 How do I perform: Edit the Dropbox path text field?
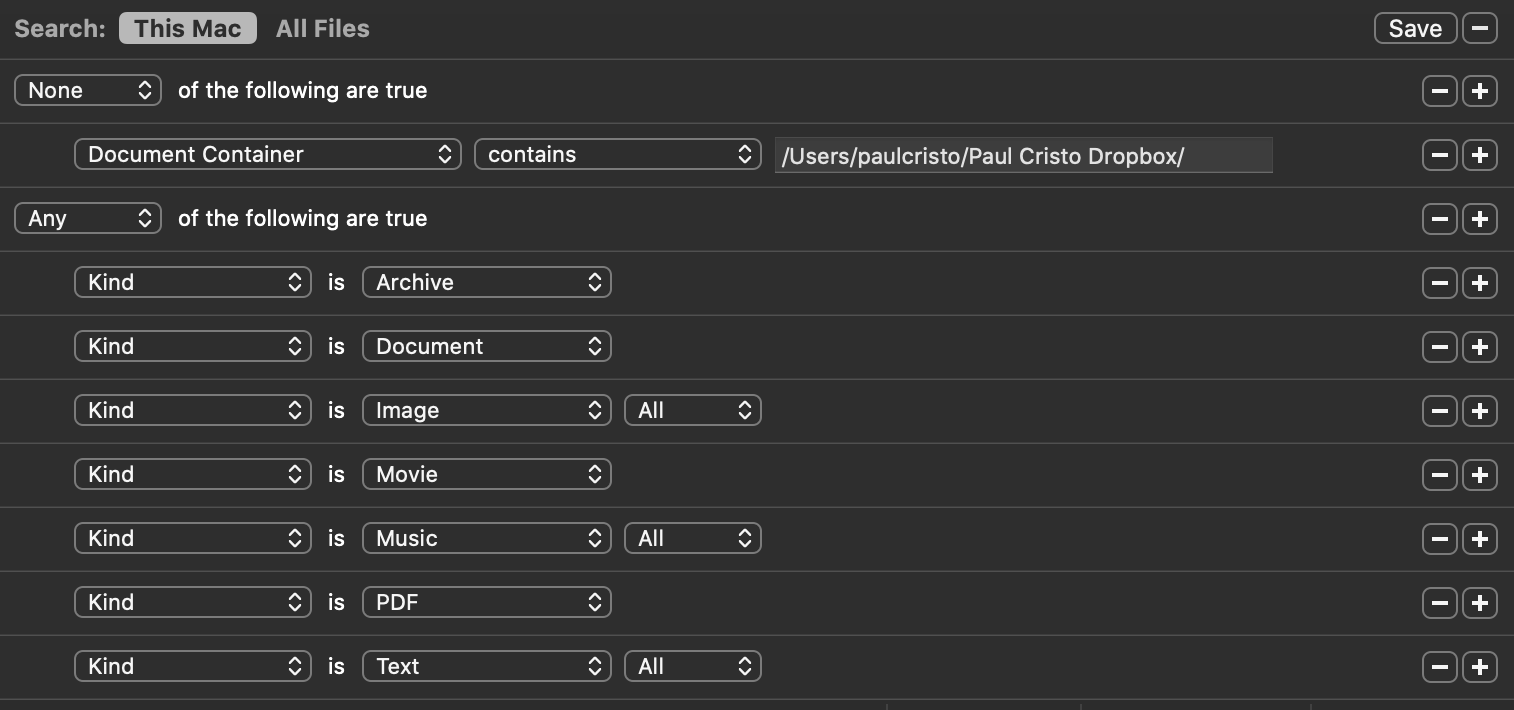[x=1023, y=156]
